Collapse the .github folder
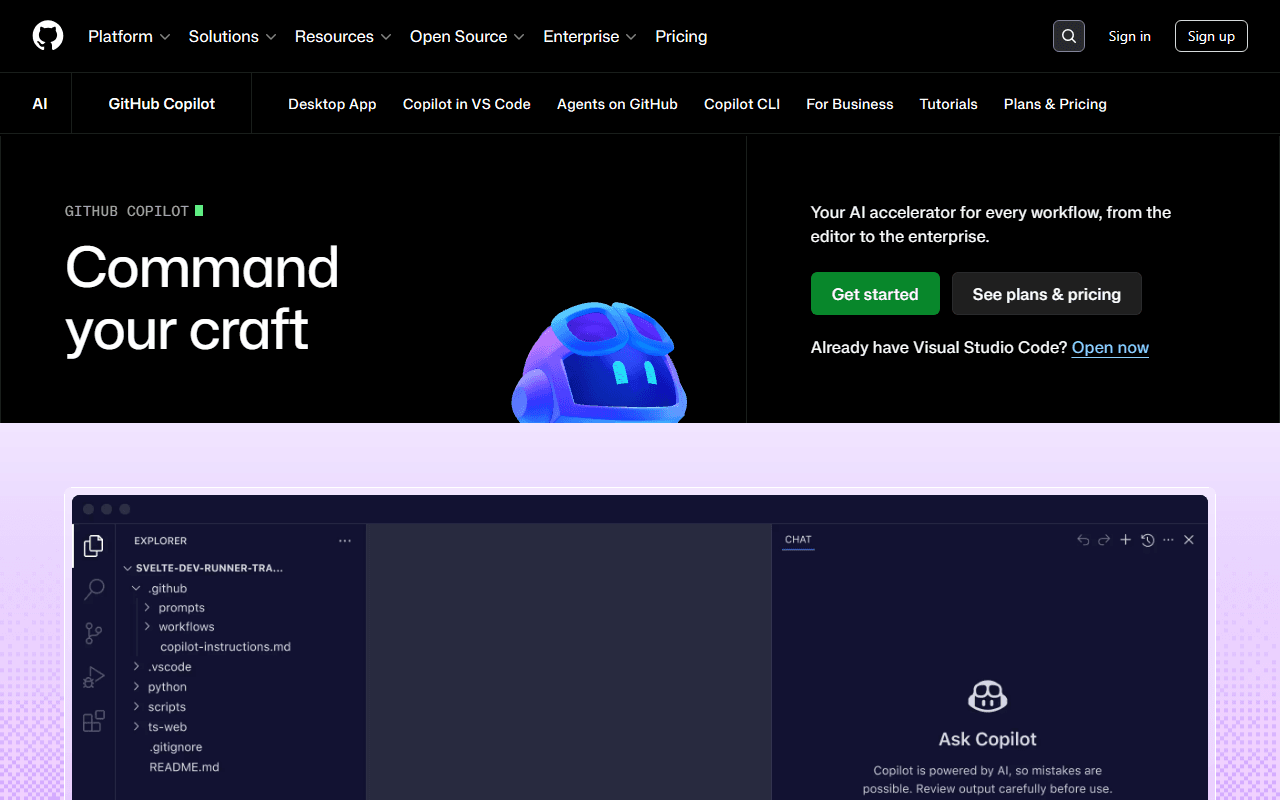Screen dimensions: 1280x800 [160, 588]
